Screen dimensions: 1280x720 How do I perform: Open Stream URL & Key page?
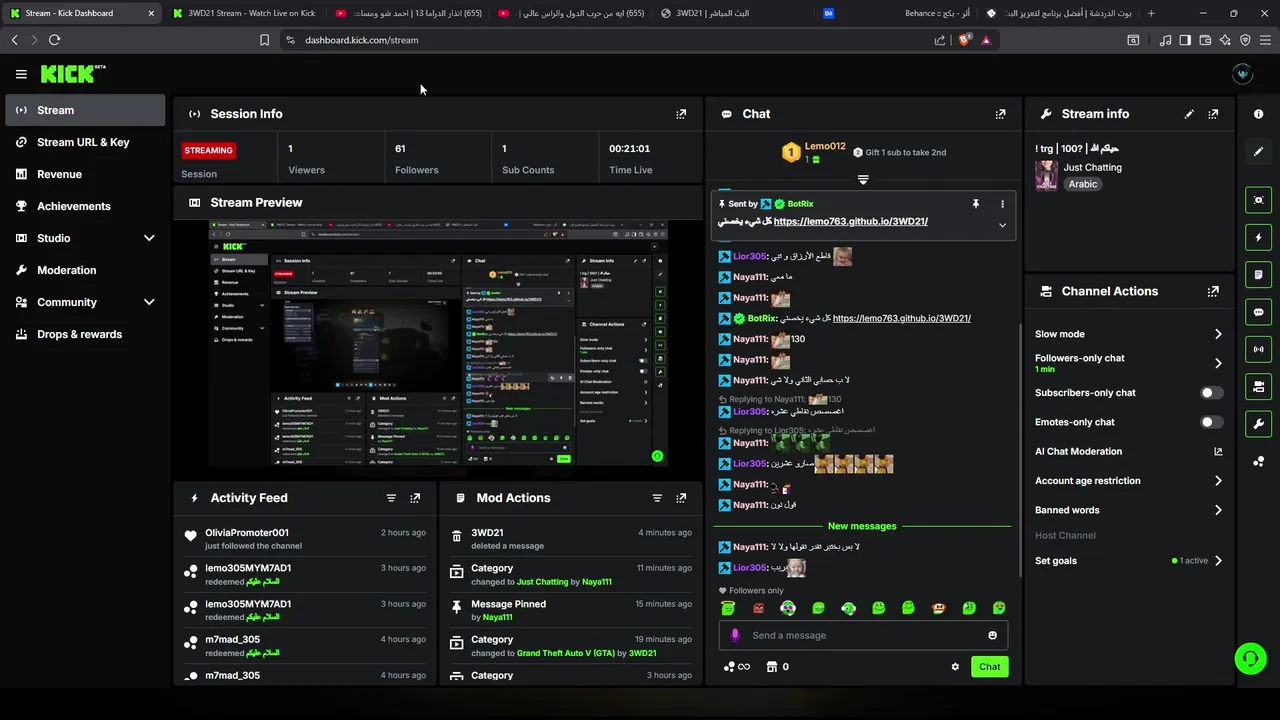click(x=86, y=142)
